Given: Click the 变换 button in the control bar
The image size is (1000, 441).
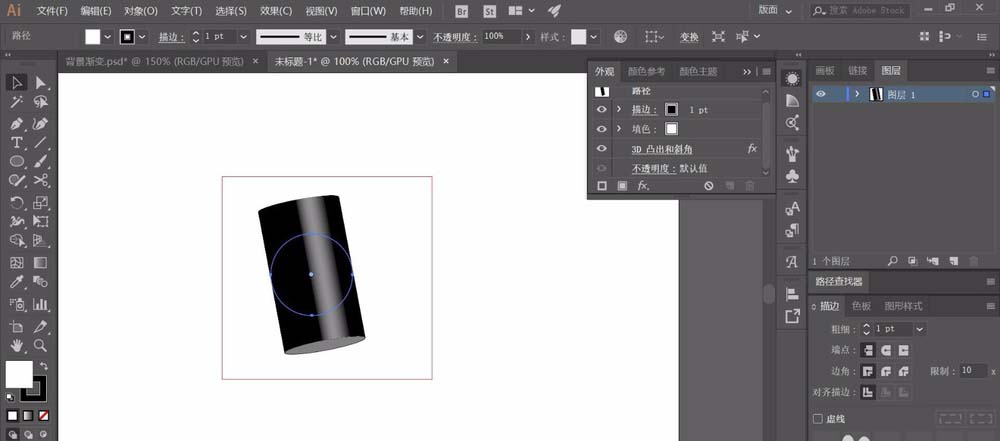Looking at the screenshot, I should click(x=689, y=36).
